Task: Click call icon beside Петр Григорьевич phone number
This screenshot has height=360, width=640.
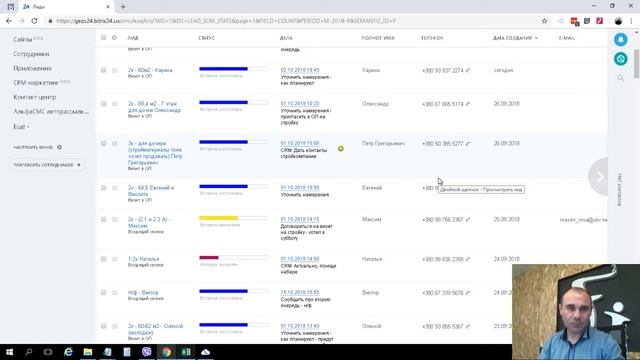Action: pos(468,144)
